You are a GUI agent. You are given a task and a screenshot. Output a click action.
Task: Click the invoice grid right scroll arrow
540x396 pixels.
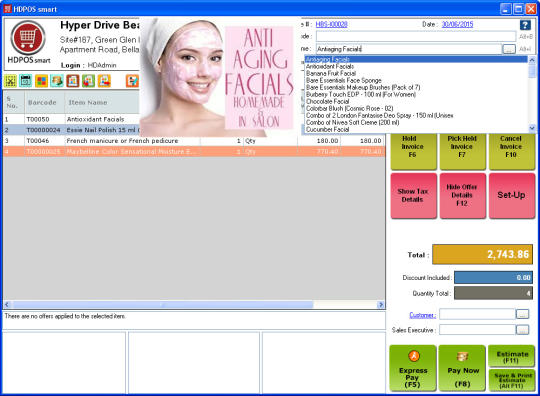[x=381, y=304]
